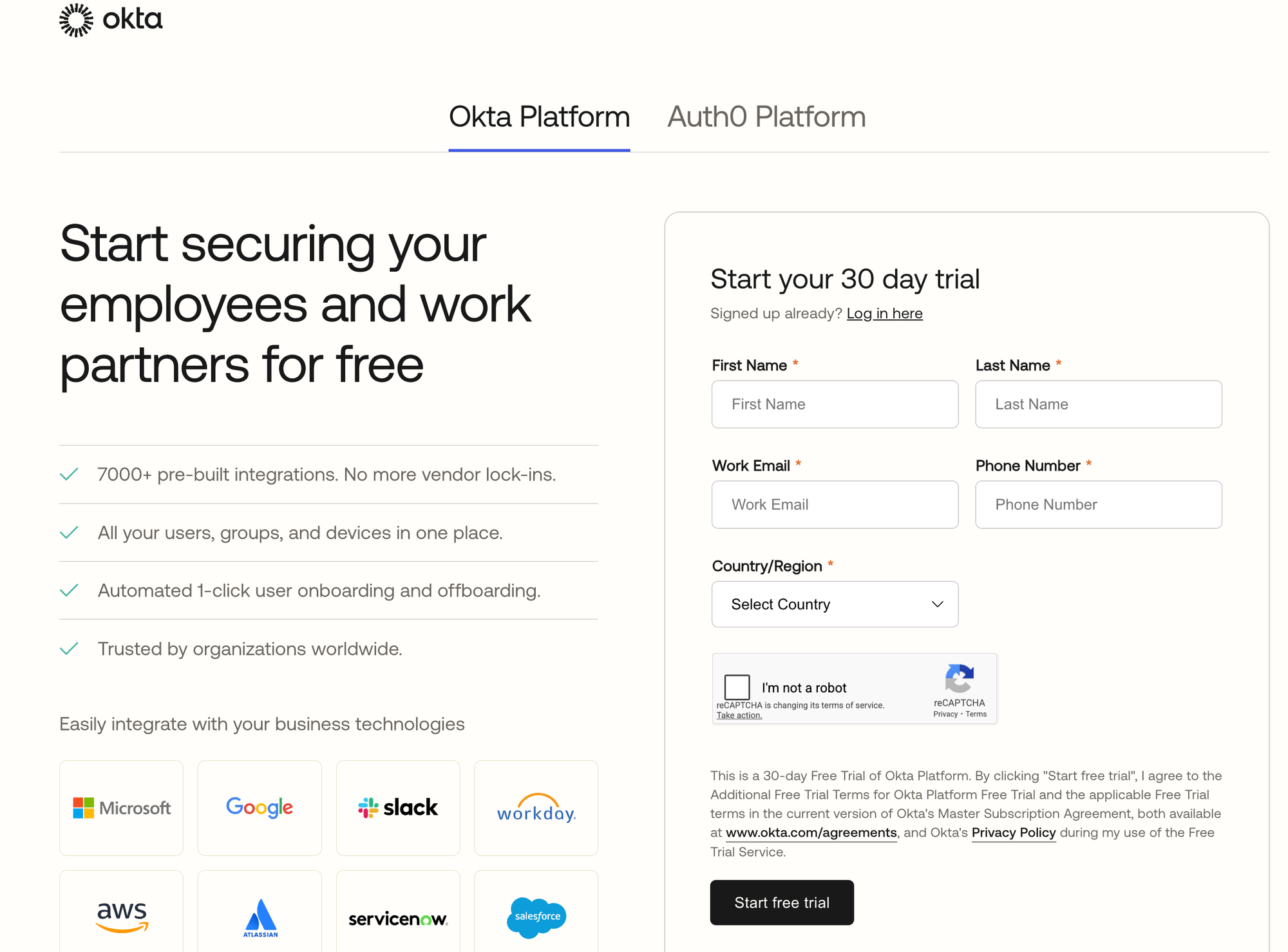Follow the "Log in here" link
This screenshot has height=952, width=1288.
(x=884, y=314)
